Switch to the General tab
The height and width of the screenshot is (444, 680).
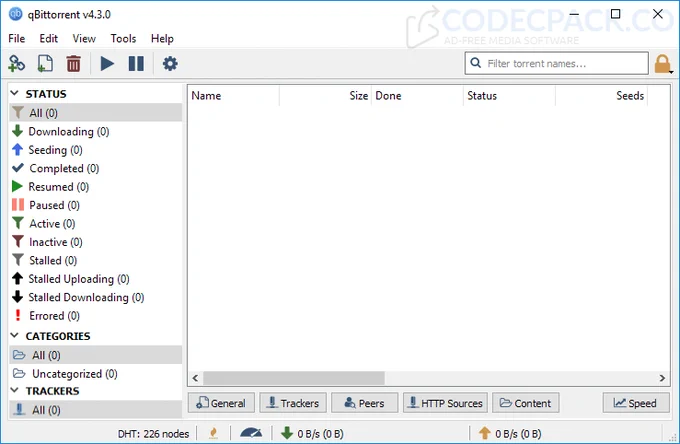pyautogui.click(x=221, y=403)
